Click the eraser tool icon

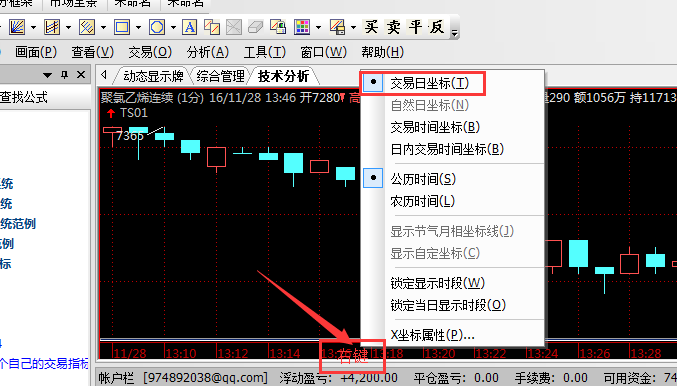tap(256, 27)
